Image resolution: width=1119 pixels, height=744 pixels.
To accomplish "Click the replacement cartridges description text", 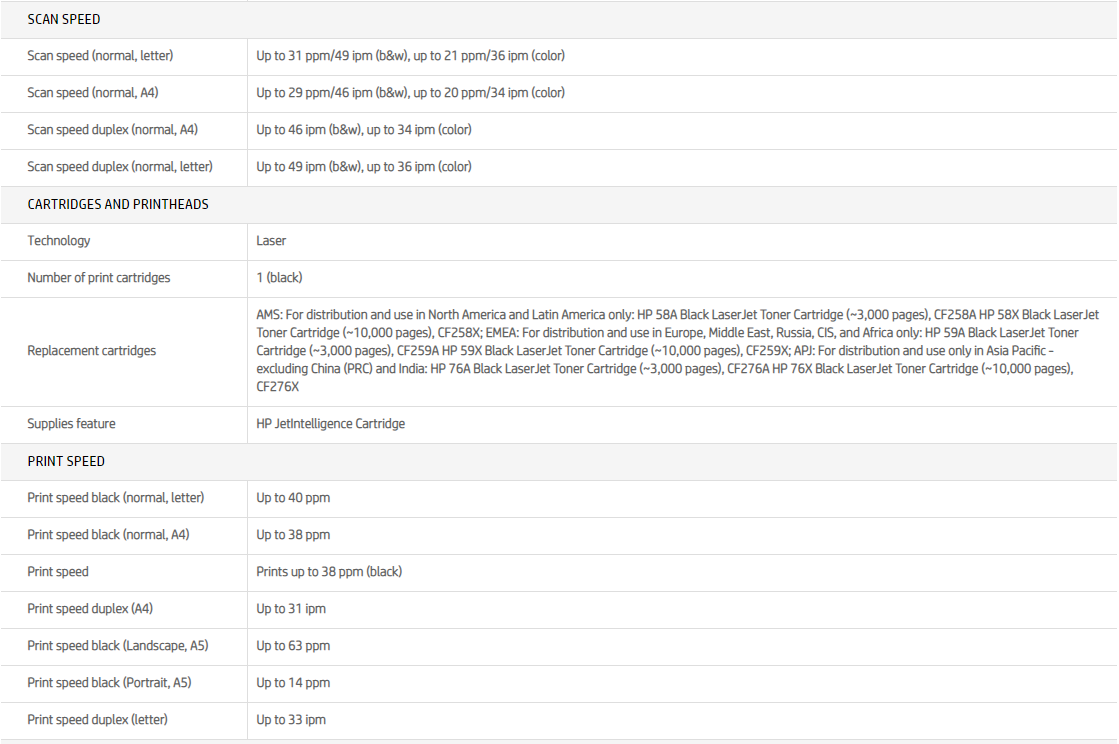I will (676, 351).
